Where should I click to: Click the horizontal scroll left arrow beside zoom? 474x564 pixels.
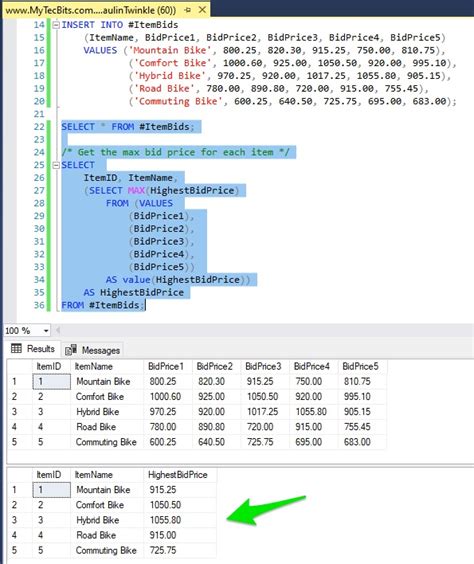[x=57, y=330]
